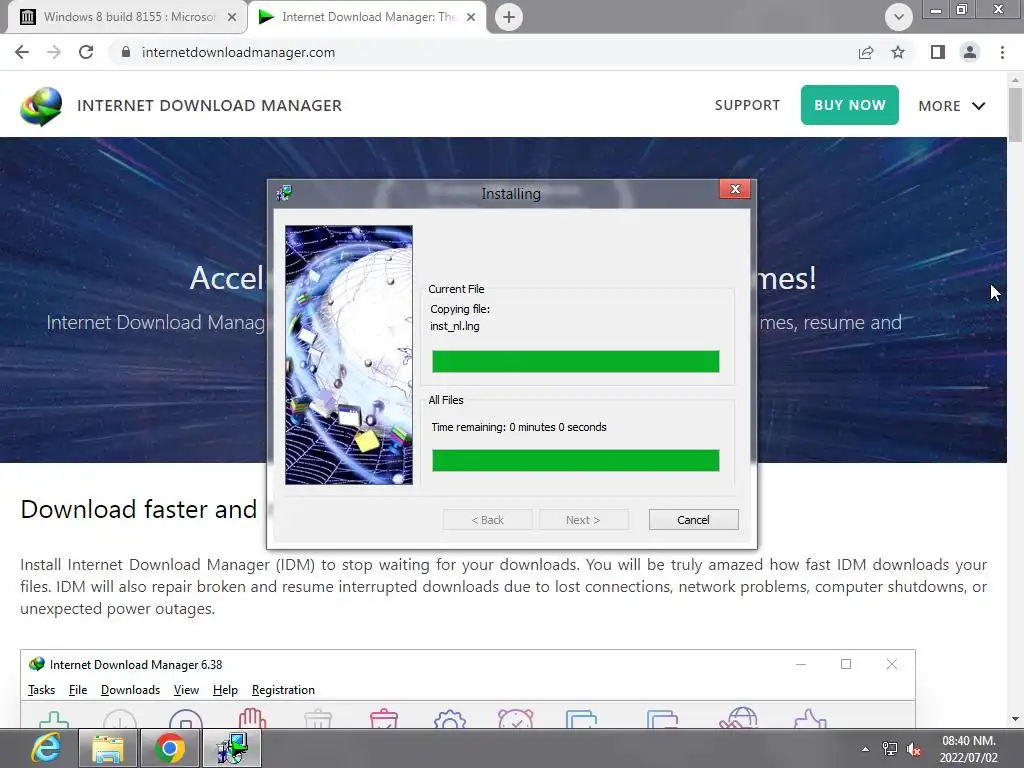The height and width of the screenshot is (768, 1024).
Task: Click the network tray icon
Action: (889, 749)
